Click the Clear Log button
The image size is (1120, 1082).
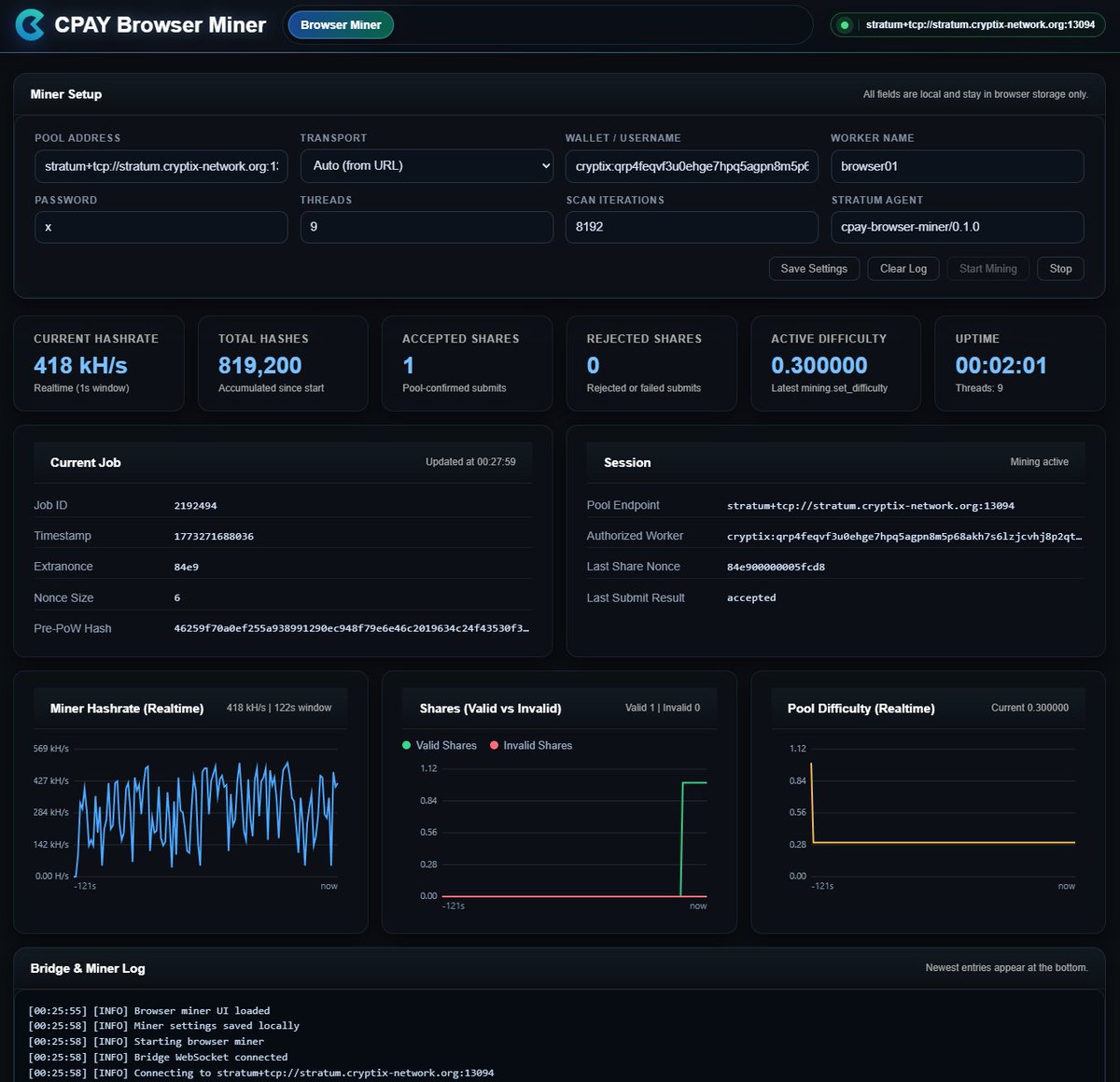click(x=903, y=269)
